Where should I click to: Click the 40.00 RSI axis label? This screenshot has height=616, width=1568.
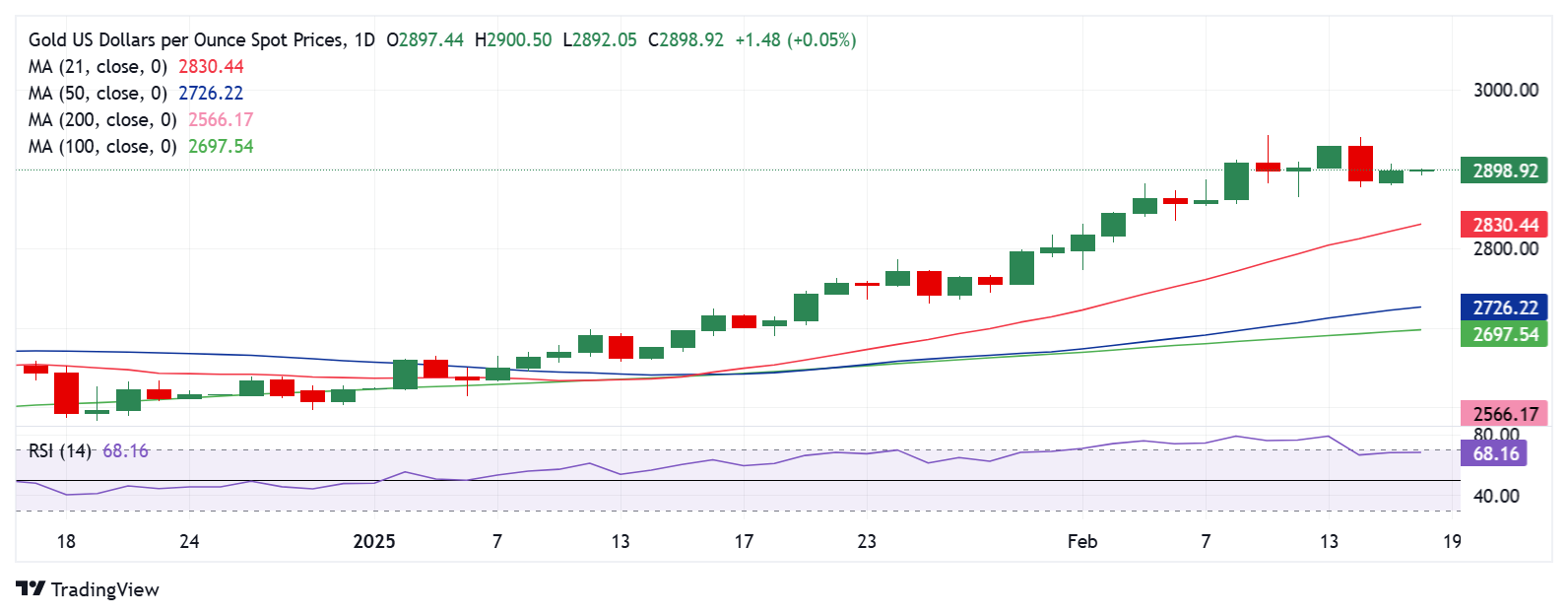pos(1495,497)
